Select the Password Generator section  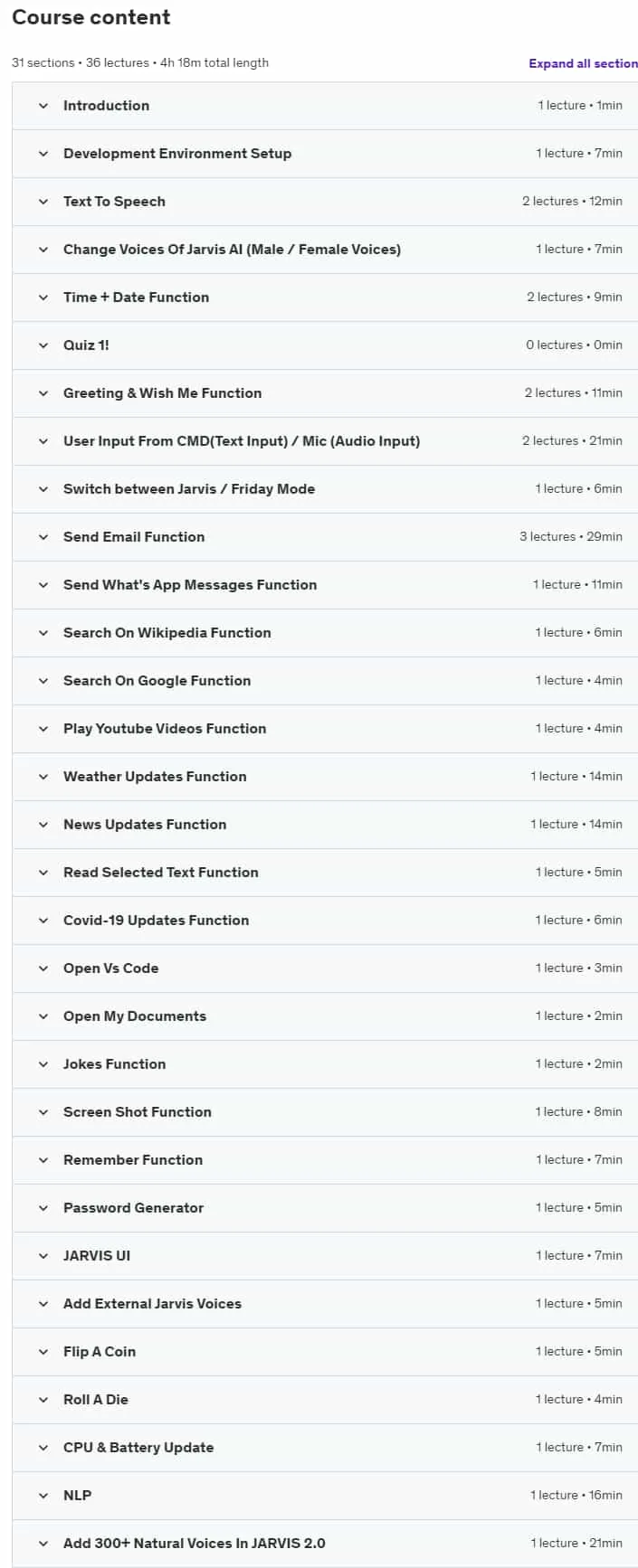(325, 1208)
